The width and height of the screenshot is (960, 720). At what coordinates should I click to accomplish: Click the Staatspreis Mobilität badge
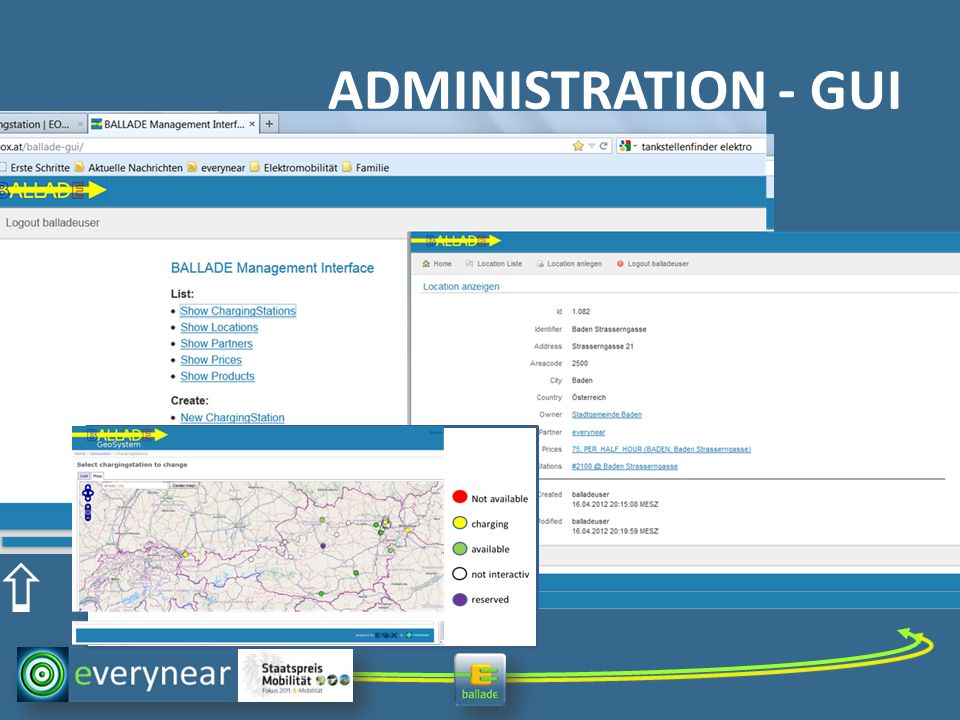(x=296, y=675)
